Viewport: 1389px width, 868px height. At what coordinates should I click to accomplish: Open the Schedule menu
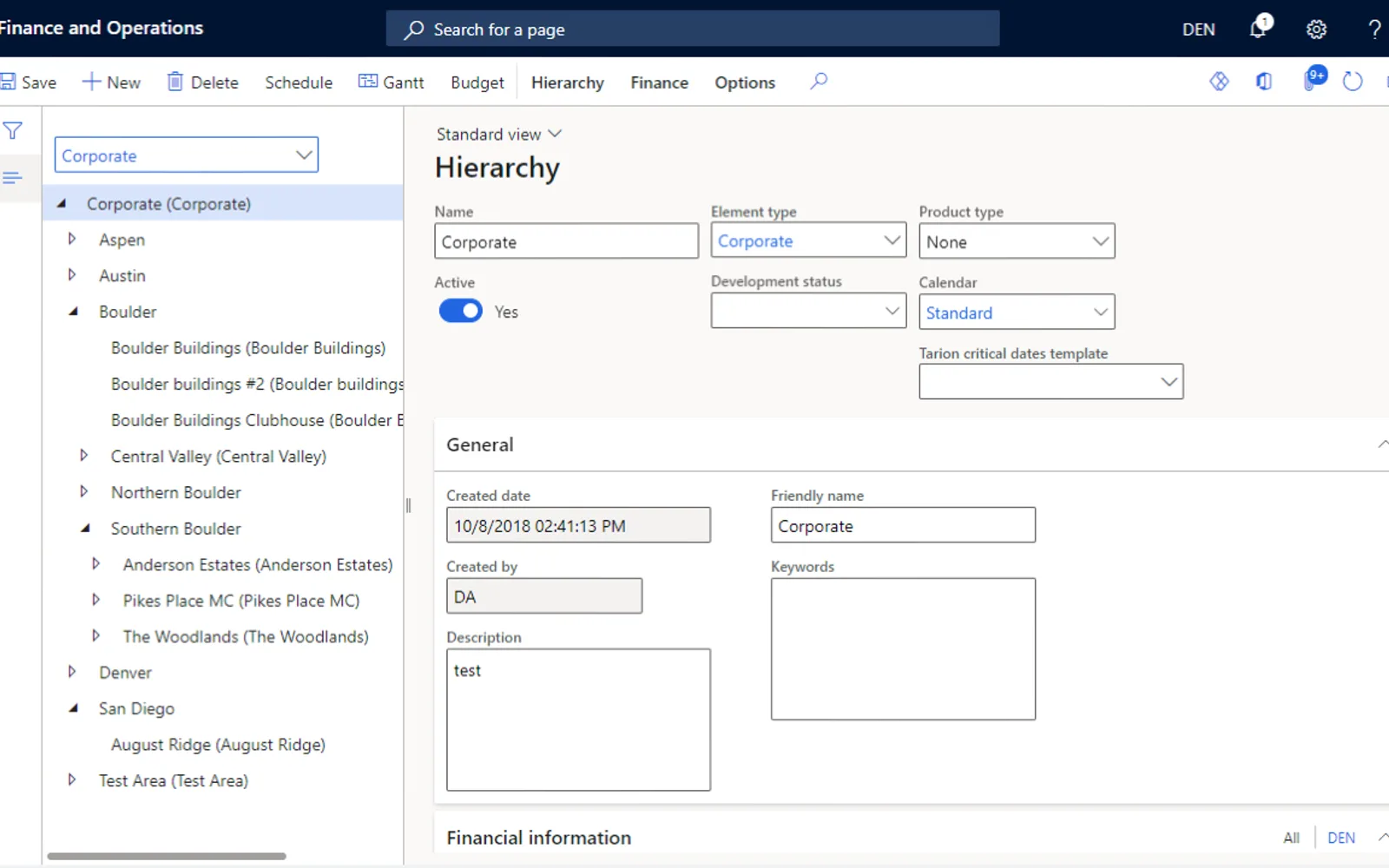299,82
